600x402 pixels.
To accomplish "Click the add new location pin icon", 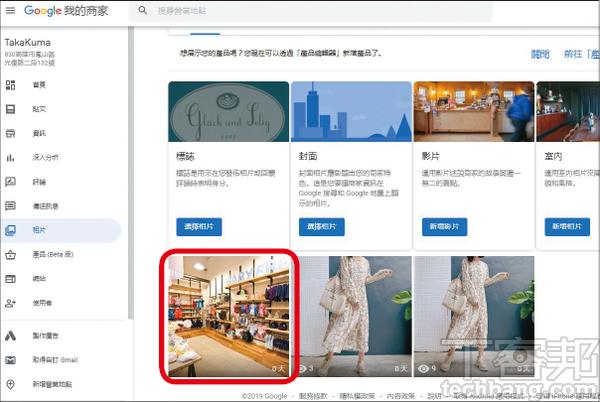I will pos(10,384).
